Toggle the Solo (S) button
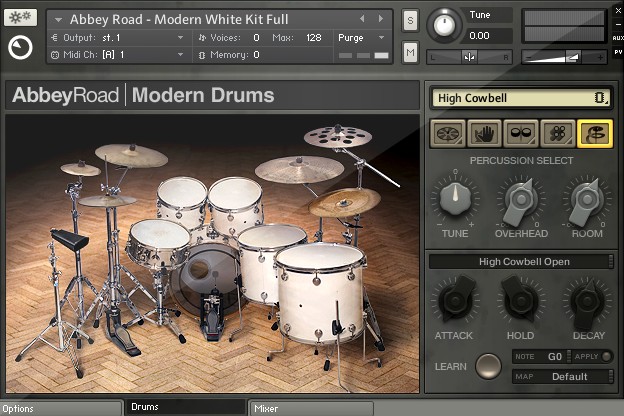624x416 pixels. pos(410,20)
